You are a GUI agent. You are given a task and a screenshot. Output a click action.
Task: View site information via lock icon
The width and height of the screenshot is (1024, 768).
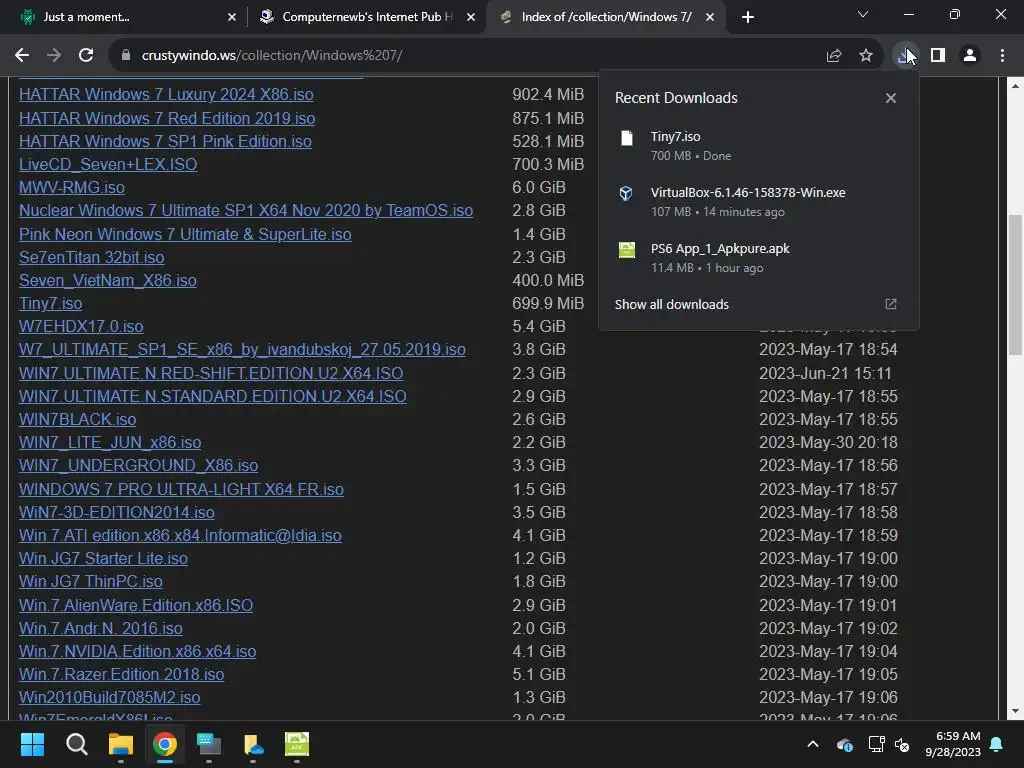pyautogui.click(x=125, y=56)
